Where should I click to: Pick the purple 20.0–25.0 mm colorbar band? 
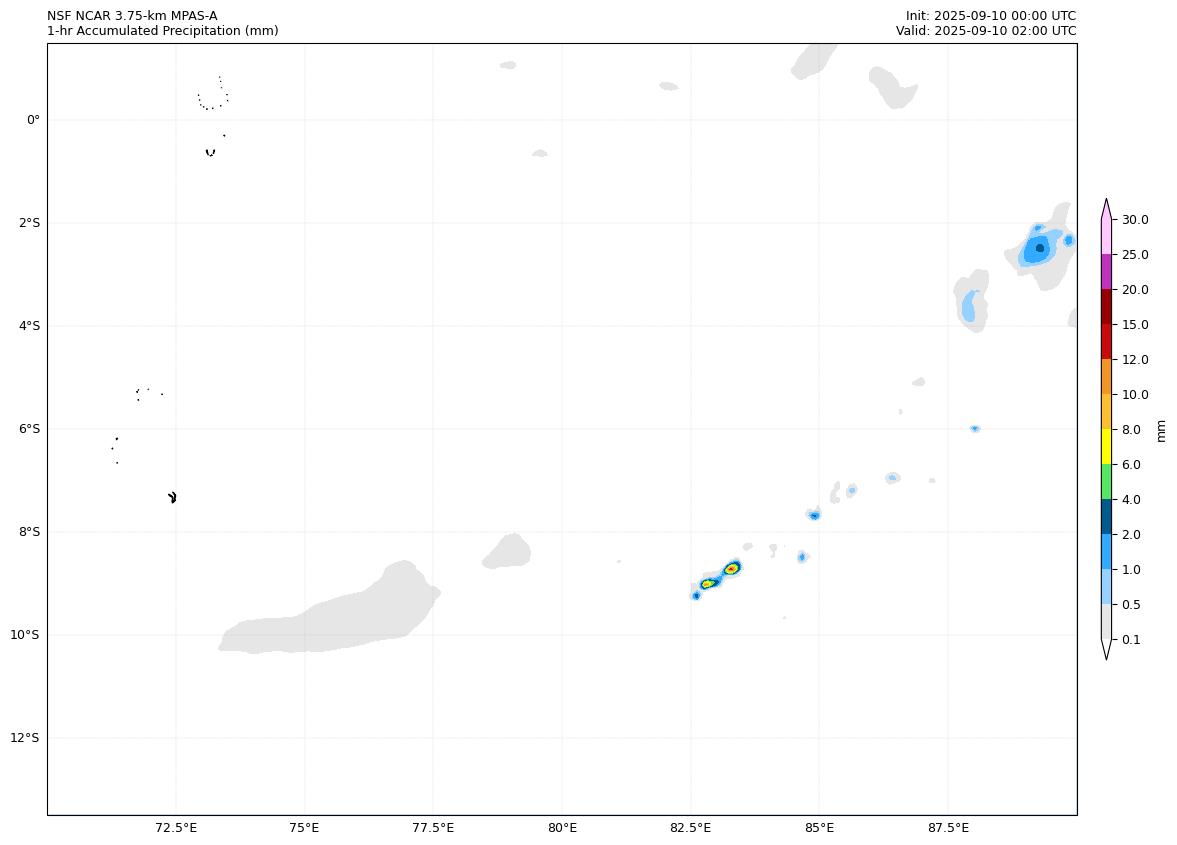tap(1106, 271)
